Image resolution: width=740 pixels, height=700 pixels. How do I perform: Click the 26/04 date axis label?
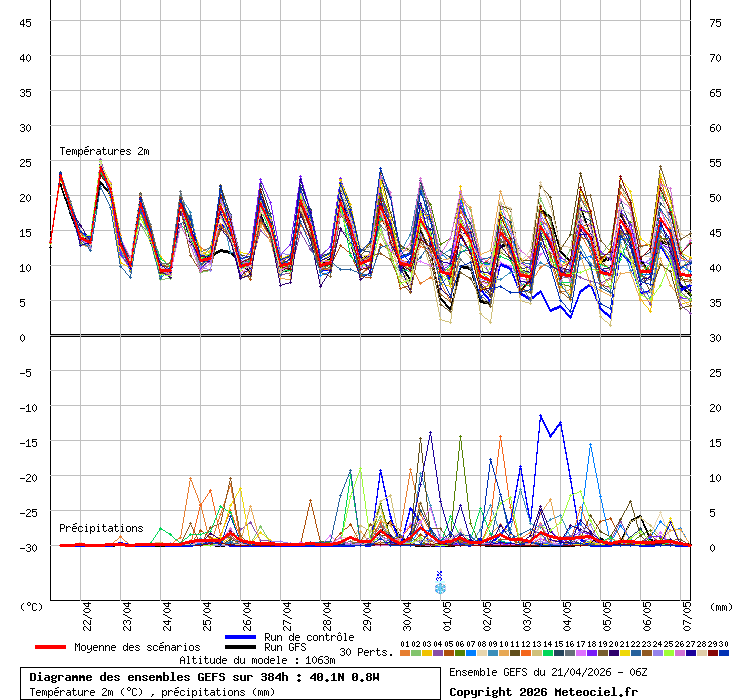point(247,612)
